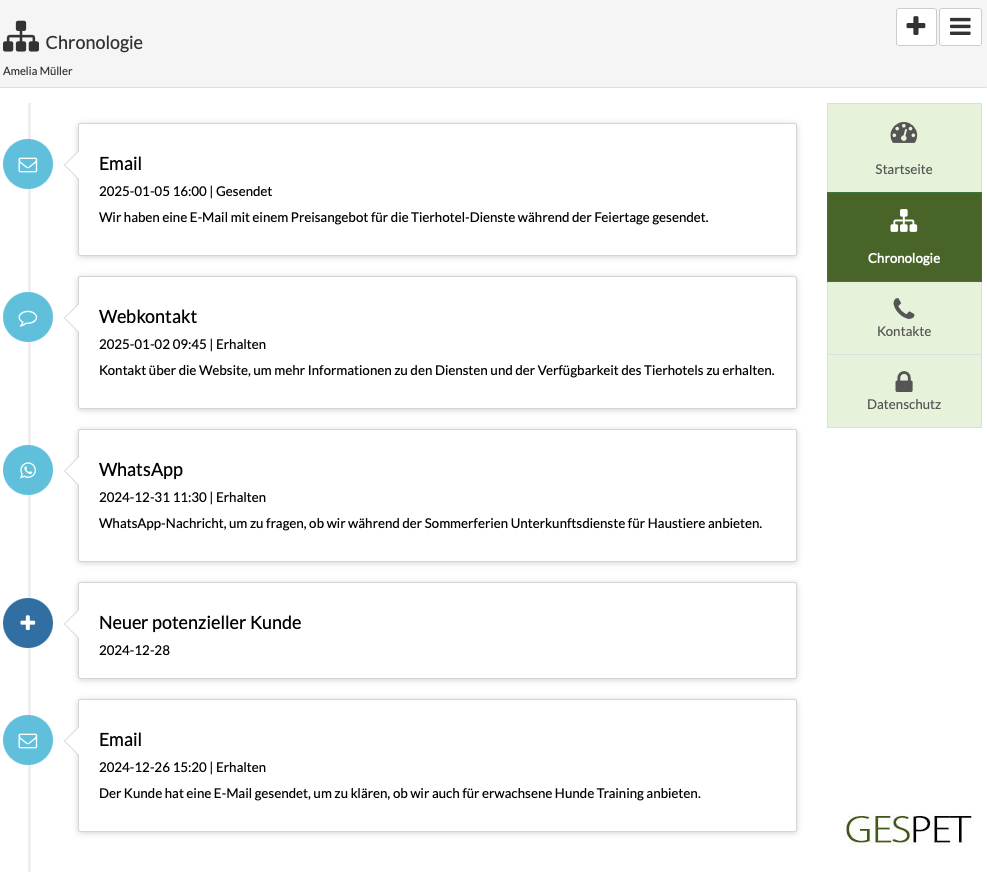Open Kontakte in the sidebar
The height and width of the screenshot is (885, 987).
tap(904, 318)
